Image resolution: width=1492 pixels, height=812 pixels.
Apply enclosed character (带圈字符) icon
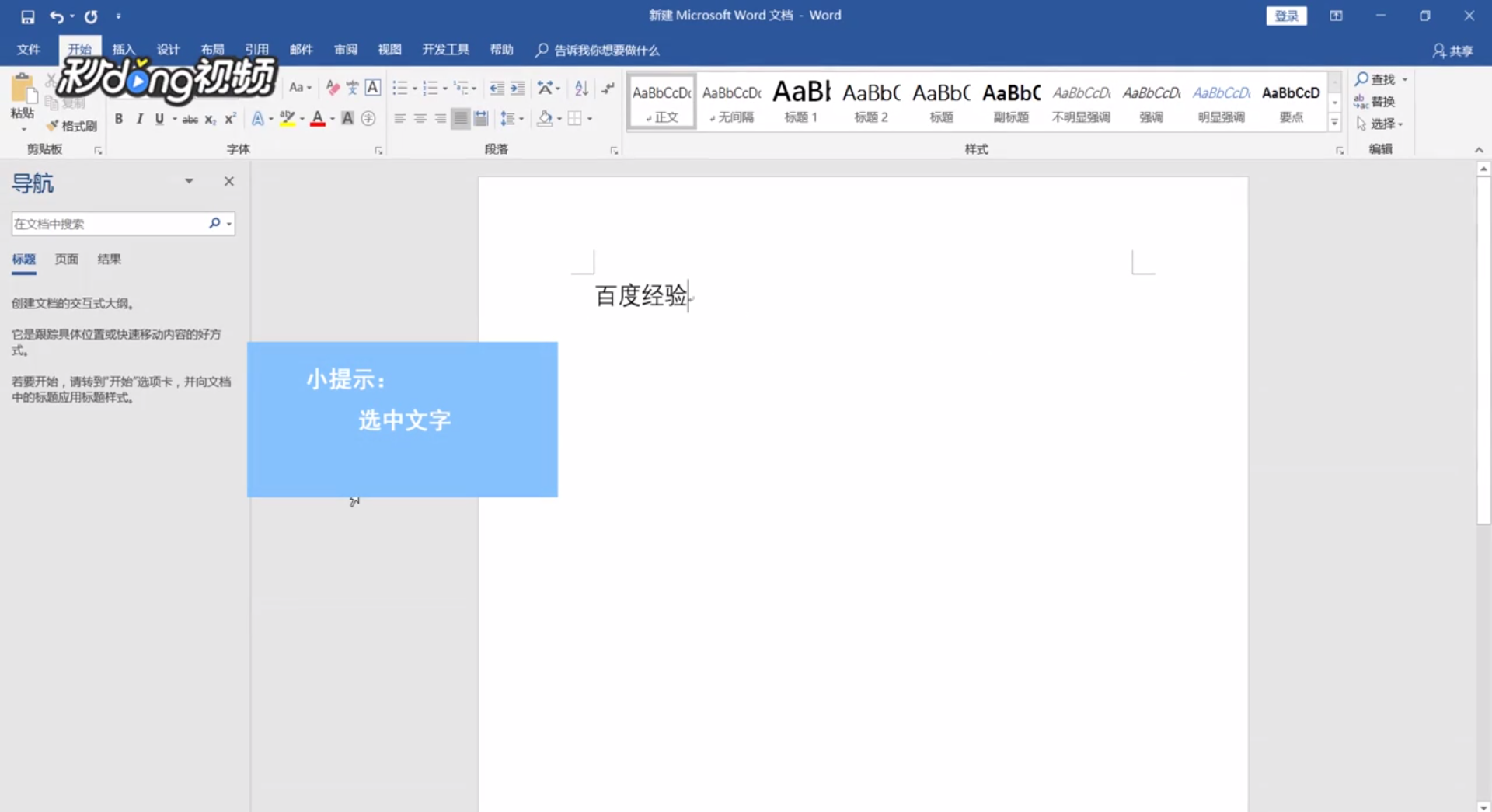tap(368, 119)
